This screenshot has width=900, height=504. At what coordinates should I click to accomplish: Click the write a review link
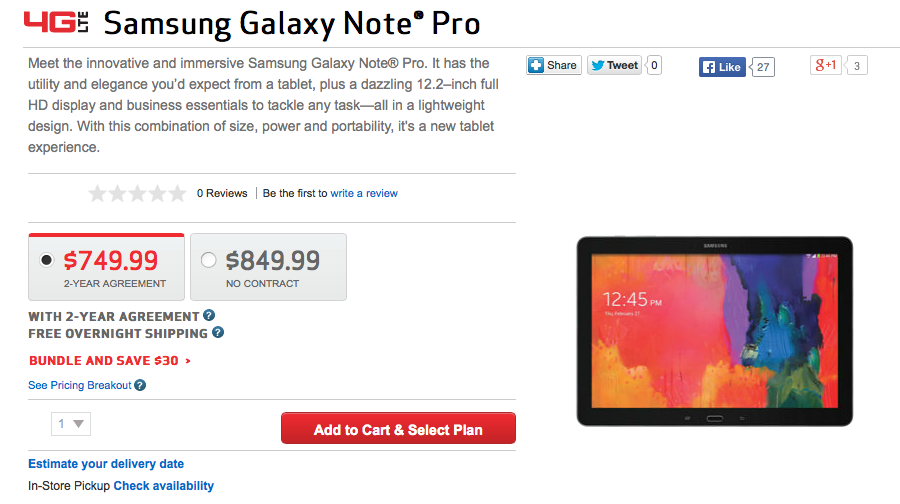coord(364,193)
